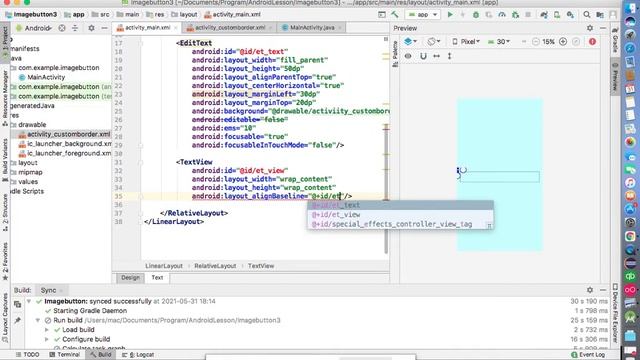
Task: Switch to Design view tab
Action: (x=130, y=278)
